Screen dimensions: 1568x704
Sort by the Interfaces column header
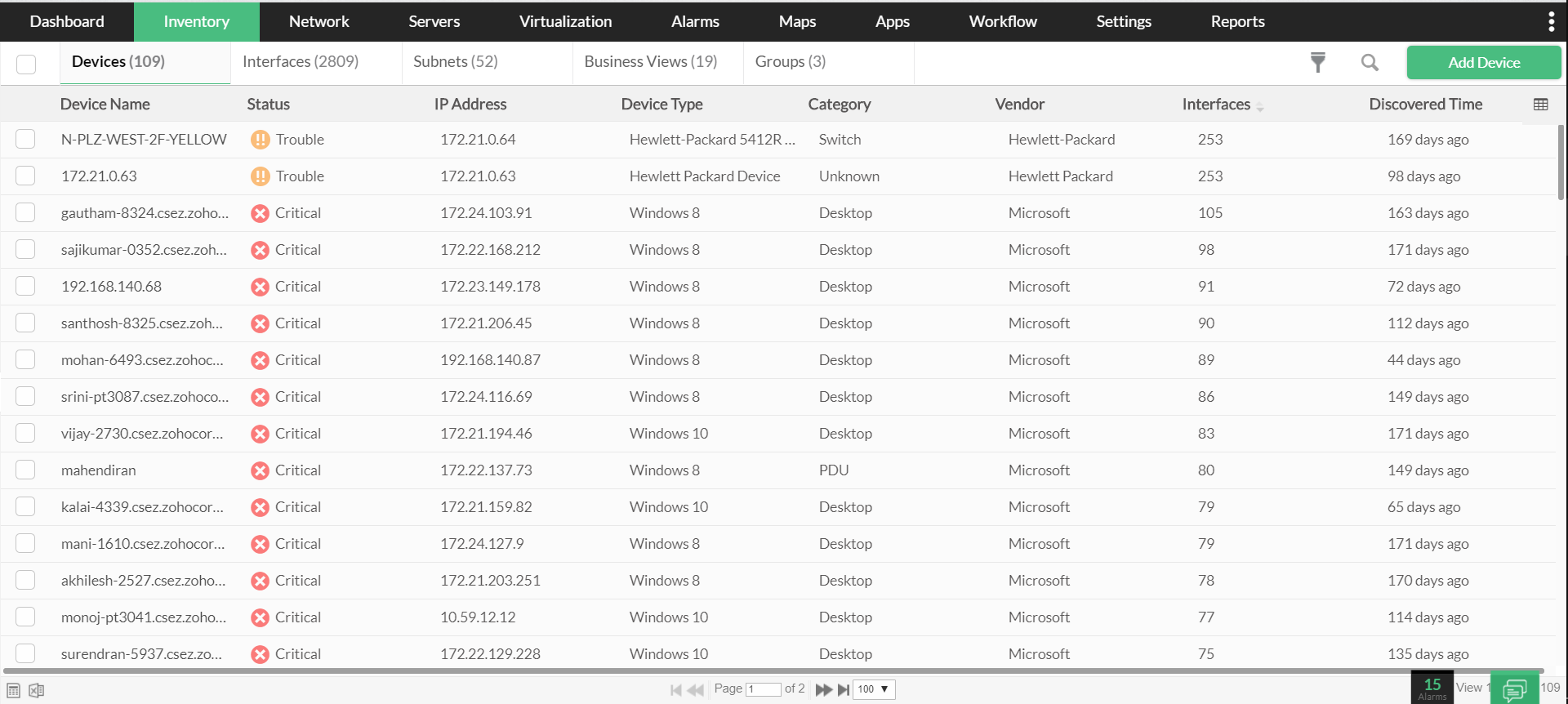point(1215,105)
